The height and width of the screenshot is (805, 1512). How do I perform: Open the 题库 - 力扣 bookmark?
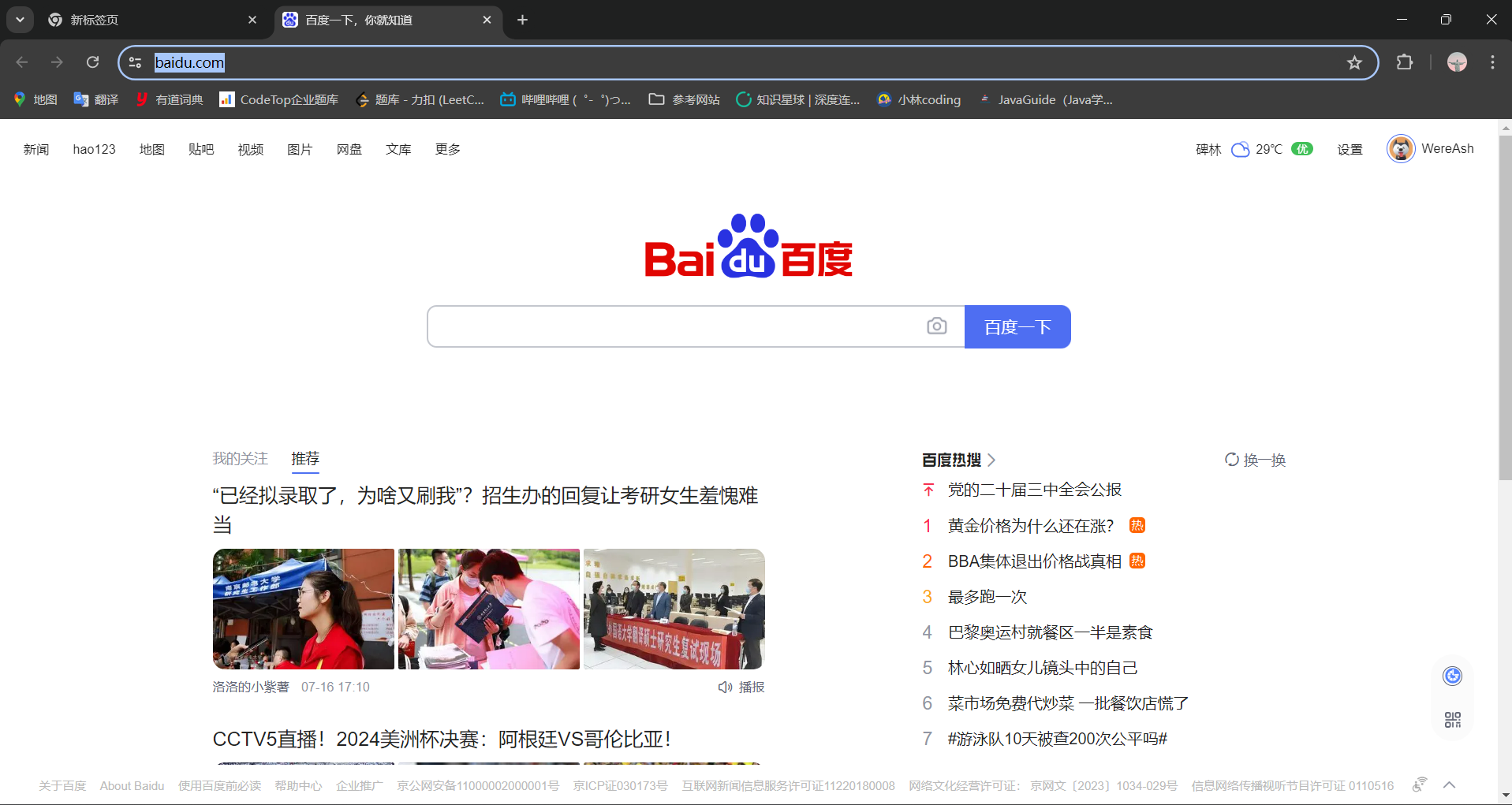point(420,99)
